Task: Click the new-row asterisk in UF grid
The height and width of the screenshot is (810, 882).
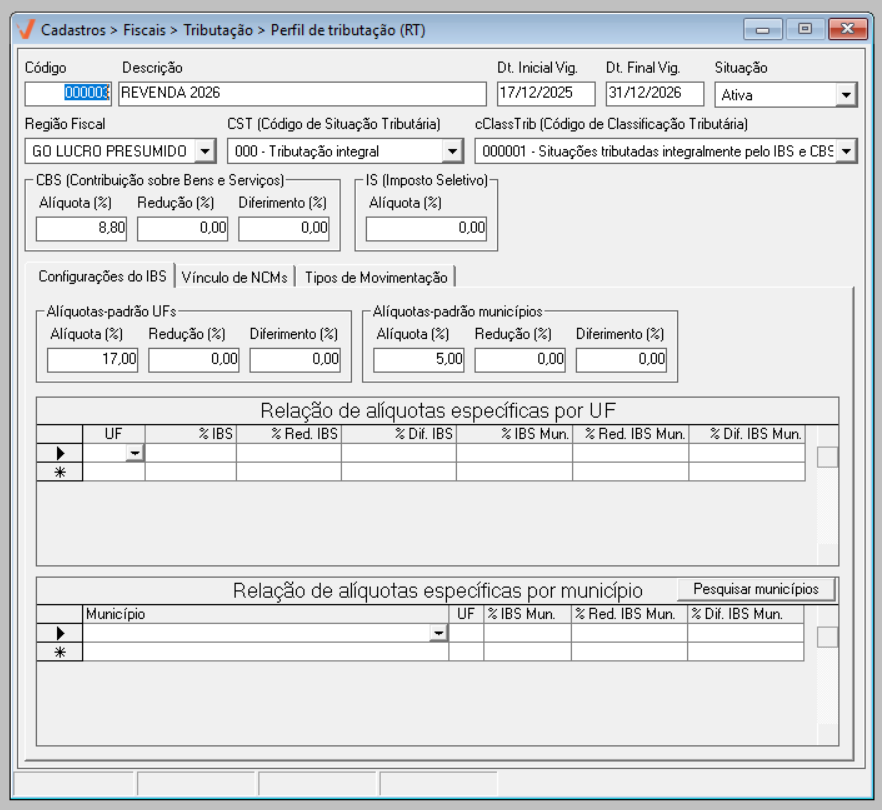Action: point(59,472)
